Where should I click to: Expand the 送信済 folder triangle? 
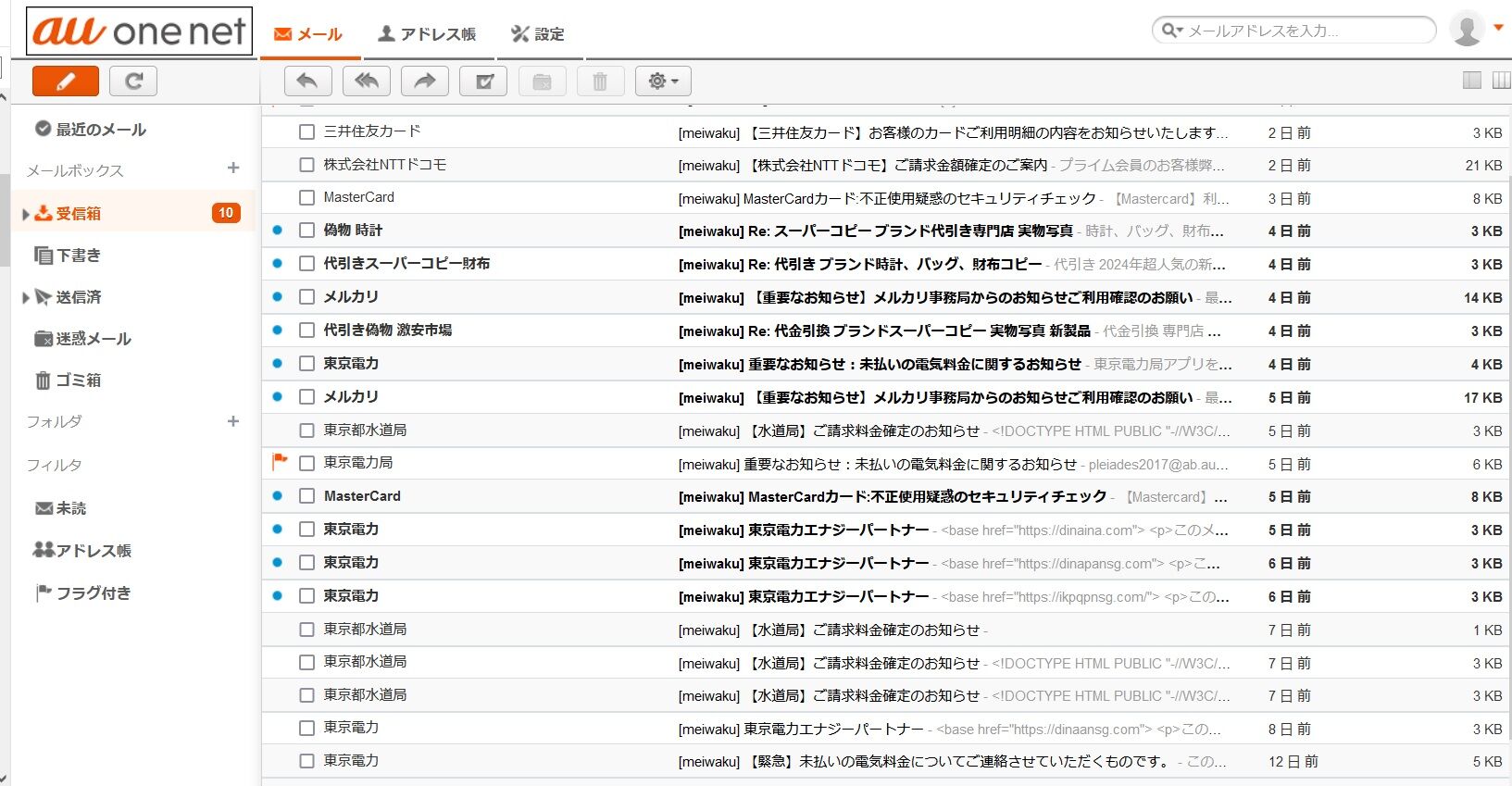coord(26,298)
